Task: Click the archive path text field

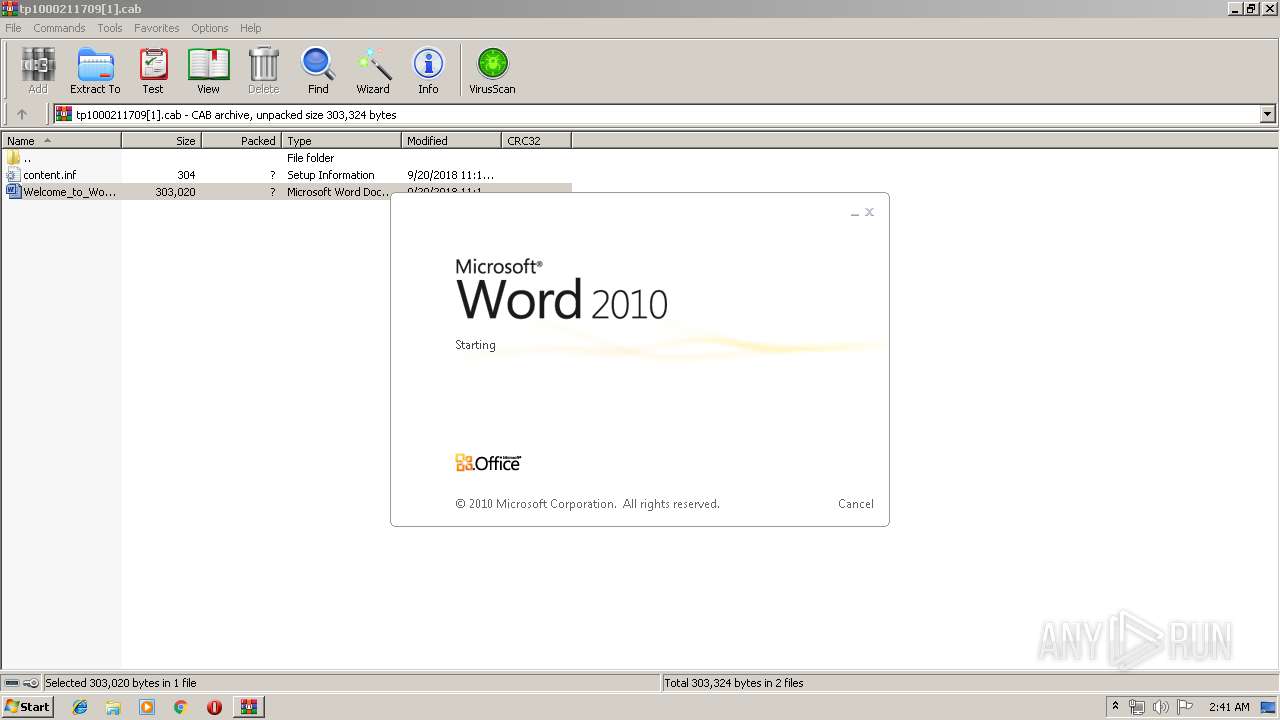Action: (x=655, y=115)
